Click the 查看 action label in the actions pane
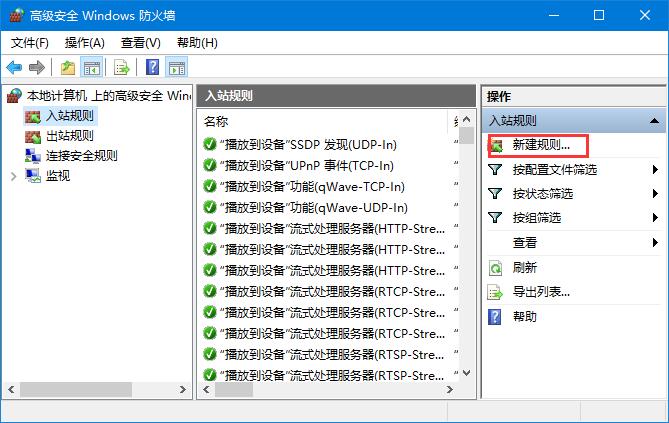The width and height of the screenshot is (669, 423). (524, 242)
